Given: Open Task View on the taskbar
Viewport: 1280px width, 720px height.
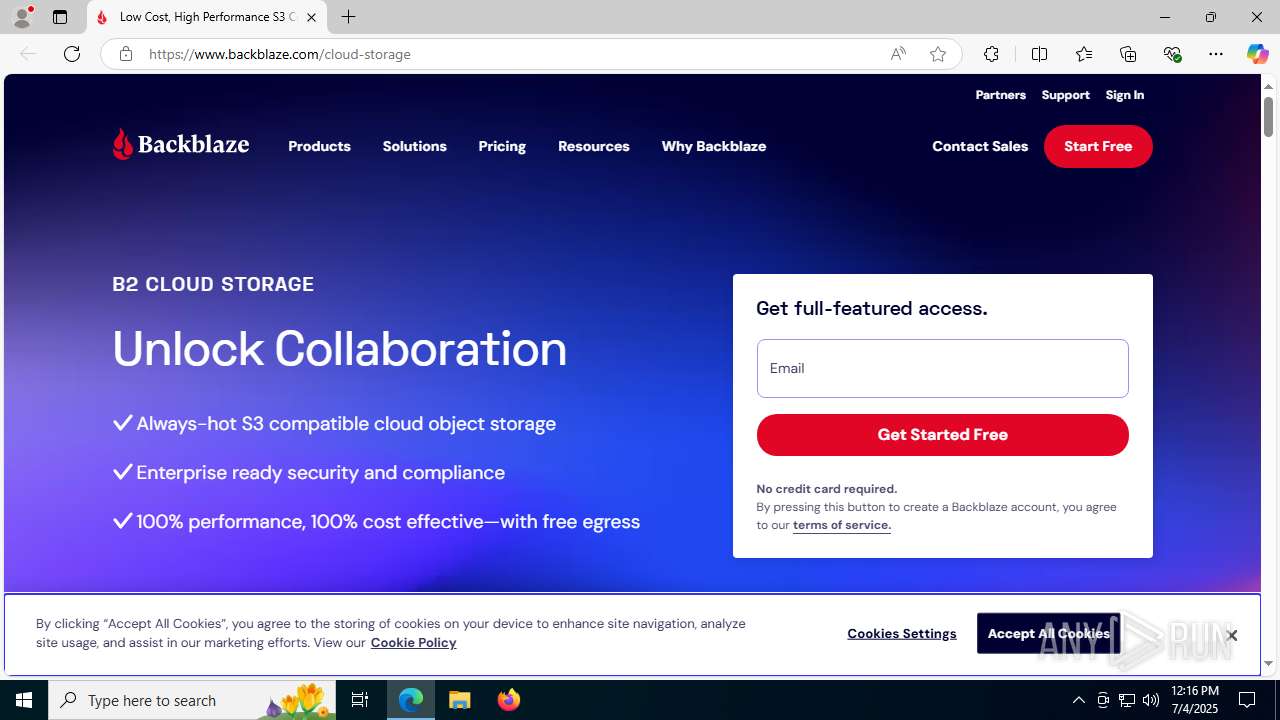Looking at the screenshot, I should pyautogui.click(x=360, y=700).
